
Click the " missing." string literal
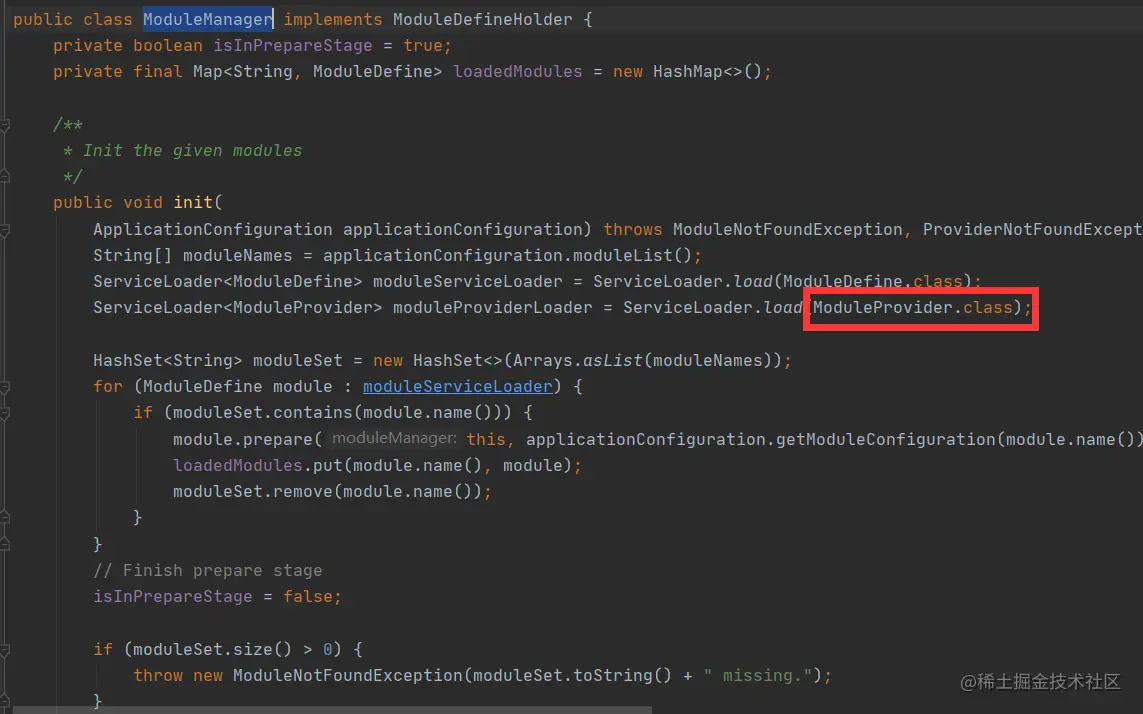coord(757,675)
